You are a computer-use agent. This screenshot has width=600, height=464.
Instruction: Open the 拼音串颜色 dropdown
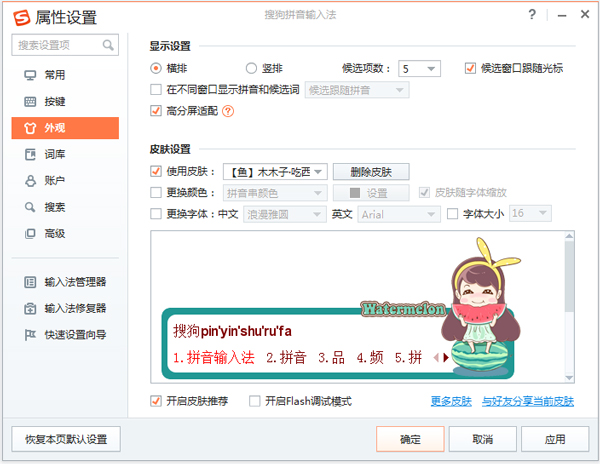click(275, 193)
